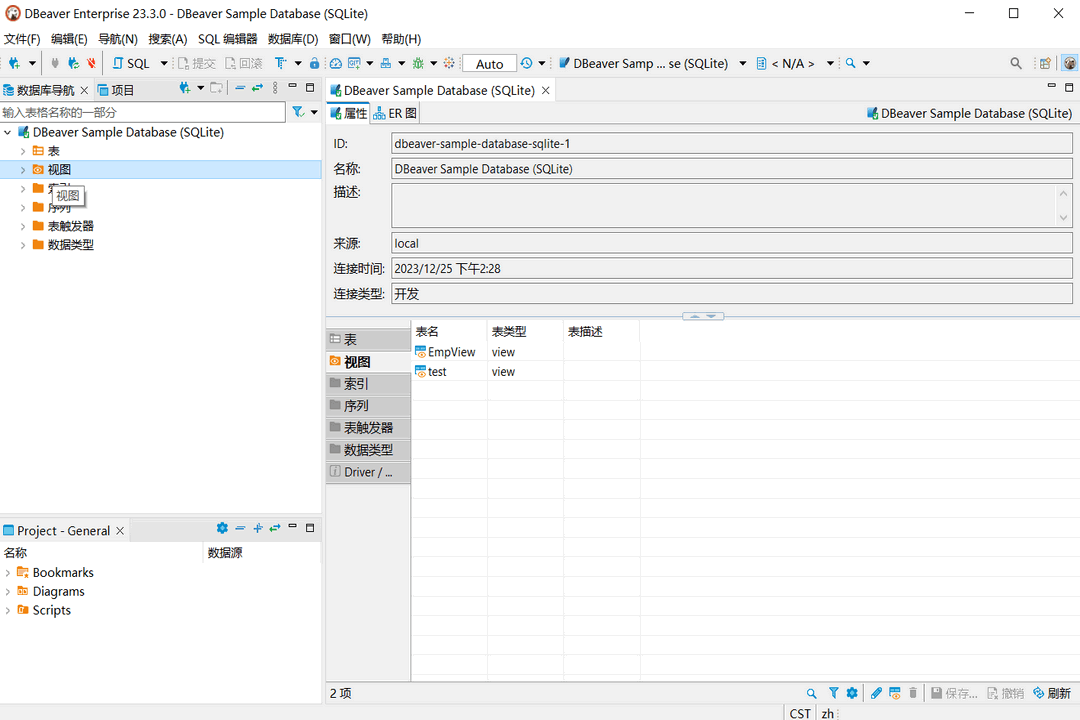Click the green bug debug icon

(418, 63)
